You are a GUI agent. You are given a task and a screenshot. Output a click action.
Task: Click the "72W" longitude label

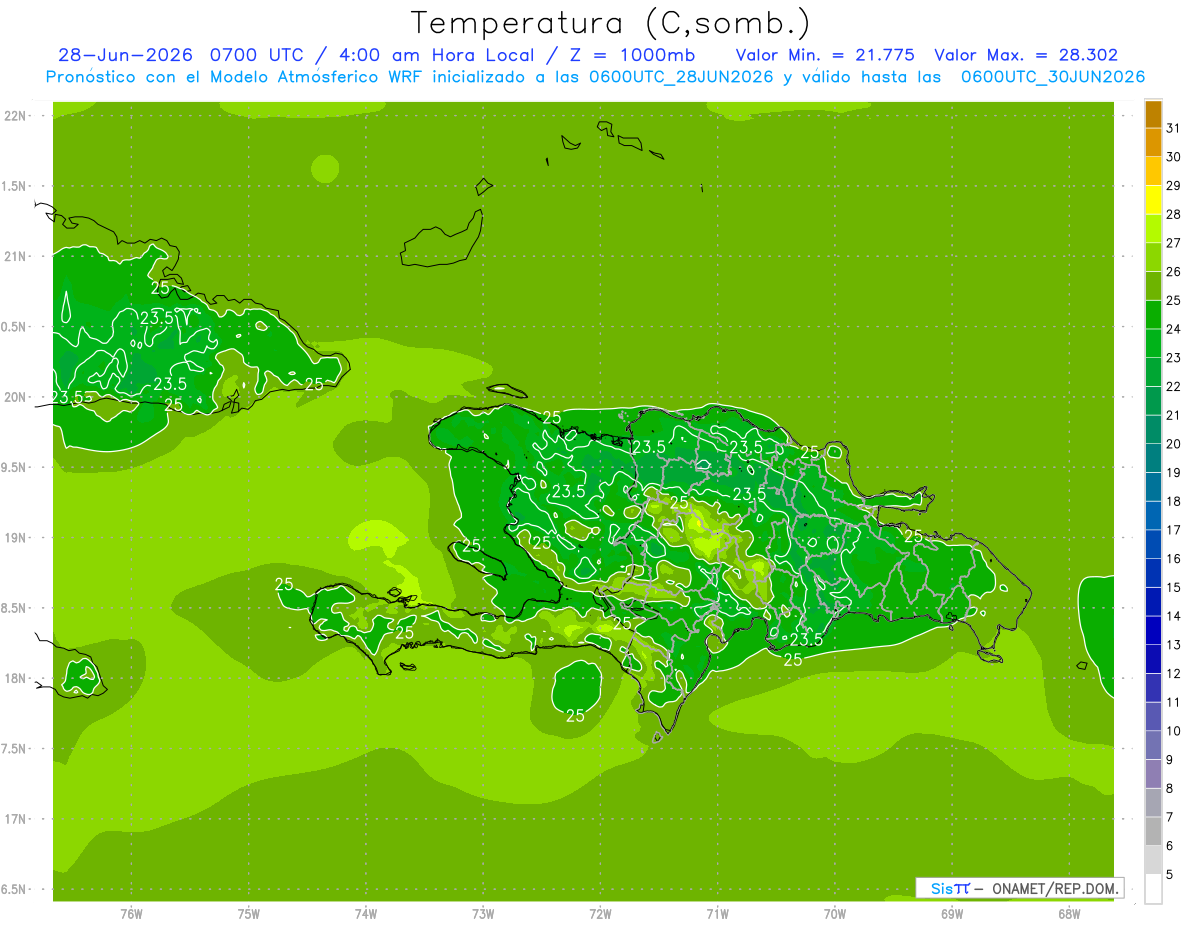pyautogui.click(x=600, y=914)
